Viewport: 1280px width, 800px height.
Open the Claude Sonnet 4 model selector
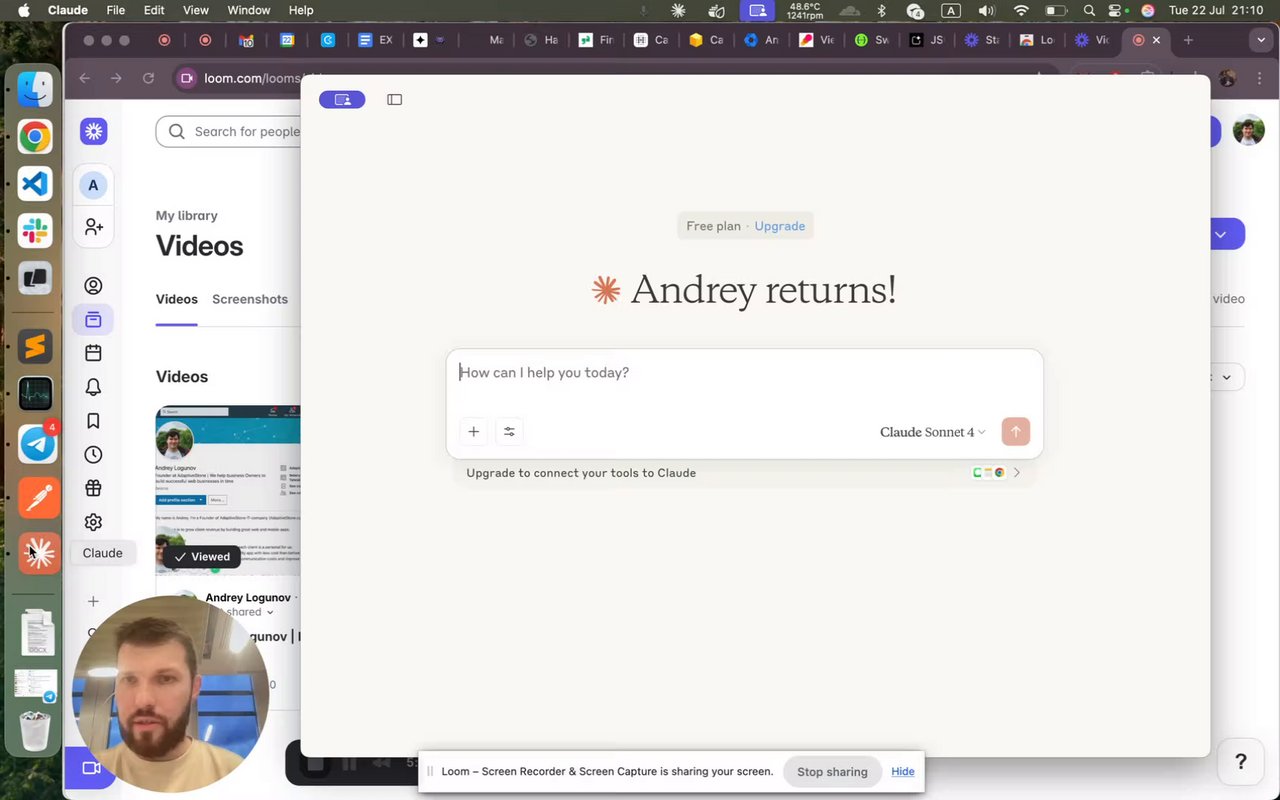tap(932, 432)
